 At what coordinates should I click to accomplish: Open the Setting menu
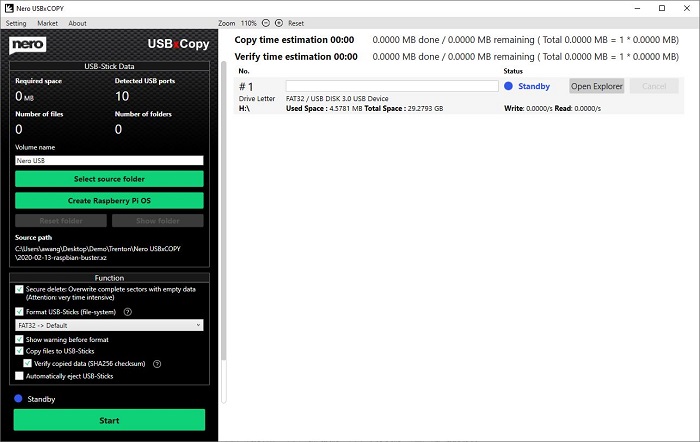[x=16, y=23]
